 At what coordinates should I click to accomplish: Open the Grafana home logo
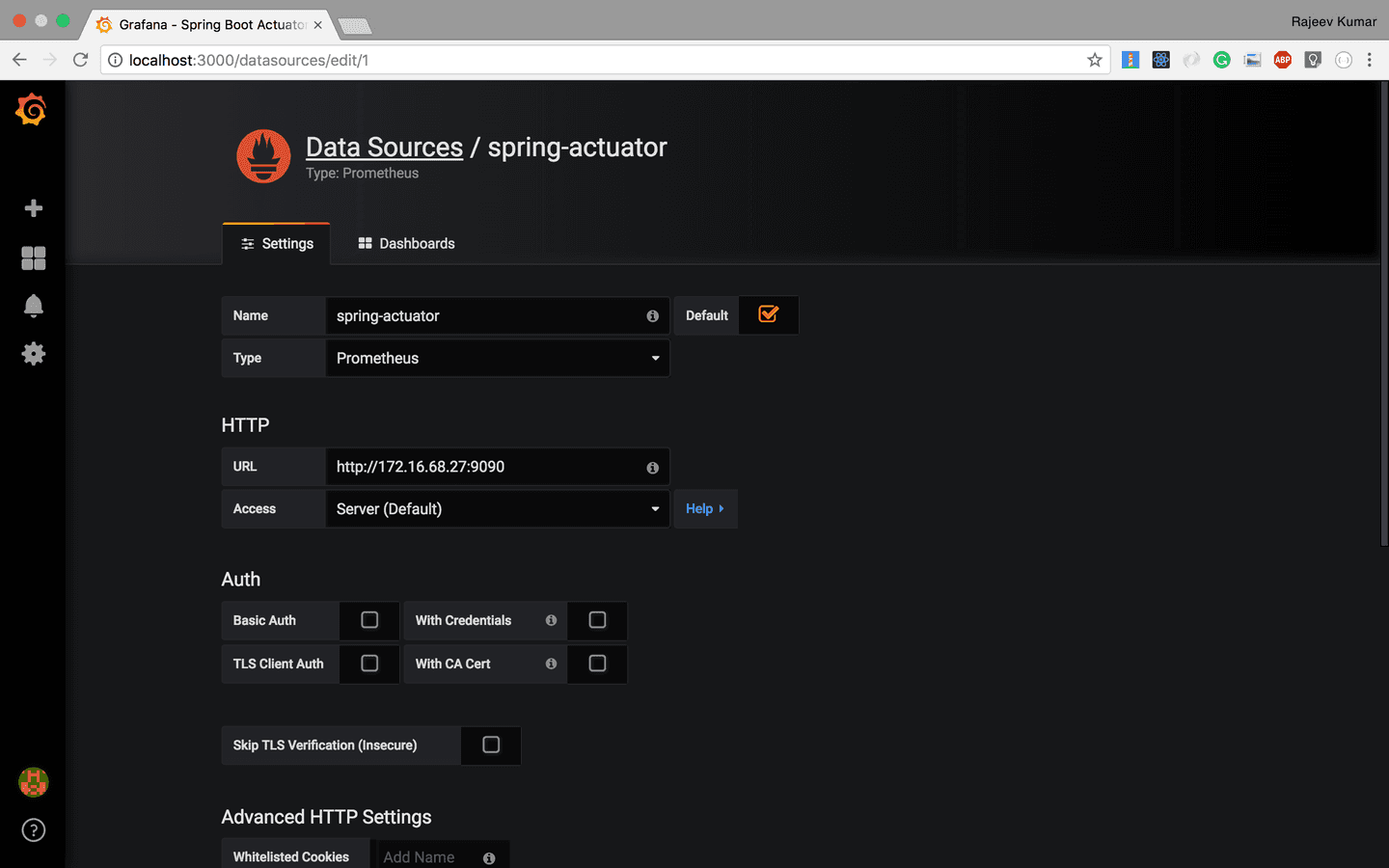(31, 110)
